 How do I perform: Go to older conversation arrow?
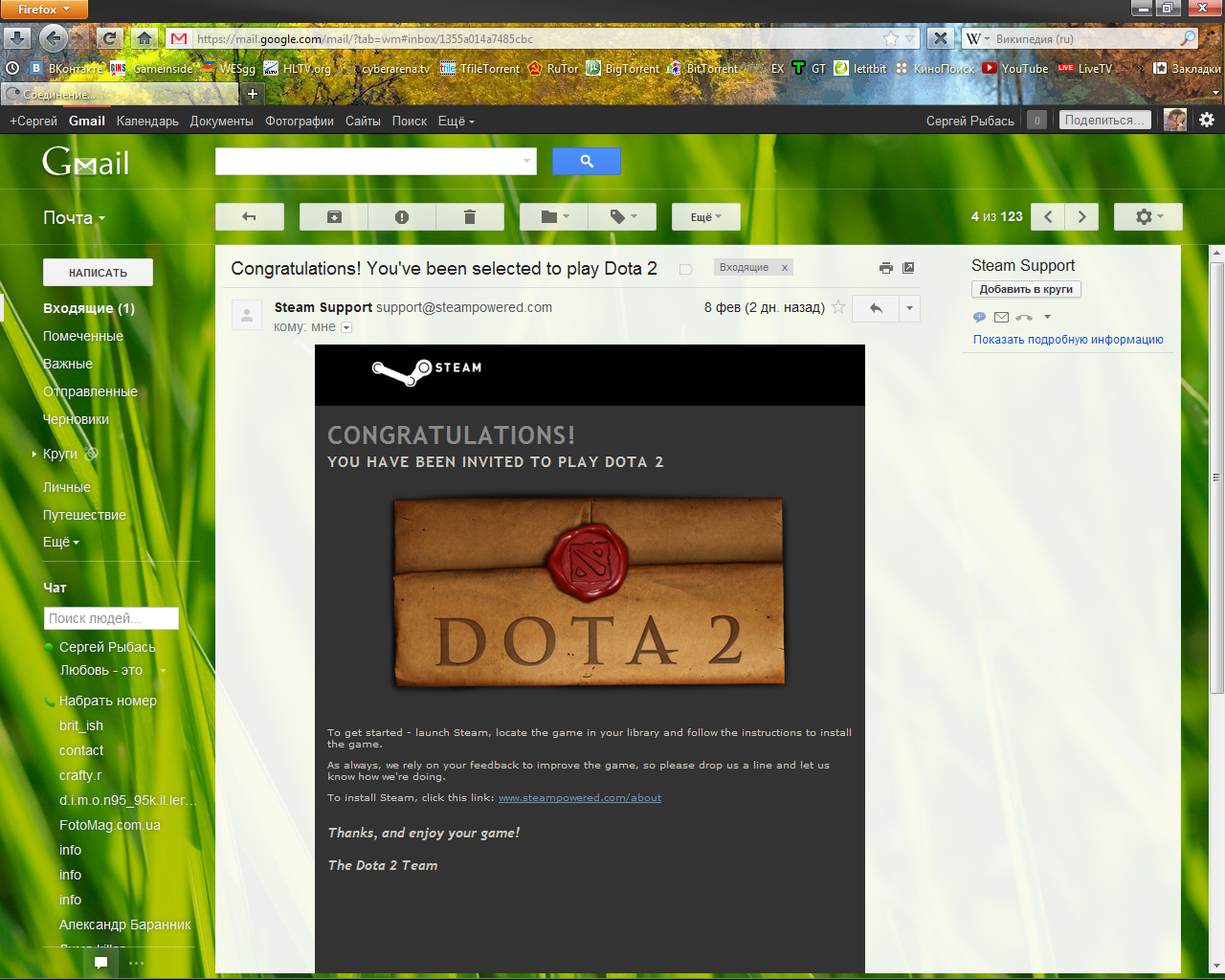pyautogui.click(x=1082, y=217)
